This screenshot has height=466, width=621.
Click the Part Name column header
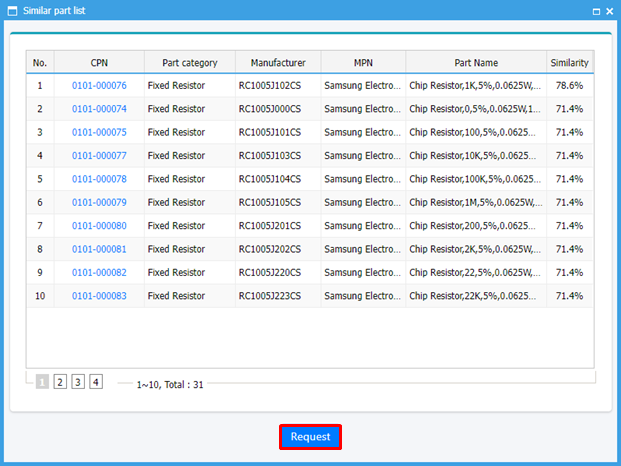click(x=475, y=63)
